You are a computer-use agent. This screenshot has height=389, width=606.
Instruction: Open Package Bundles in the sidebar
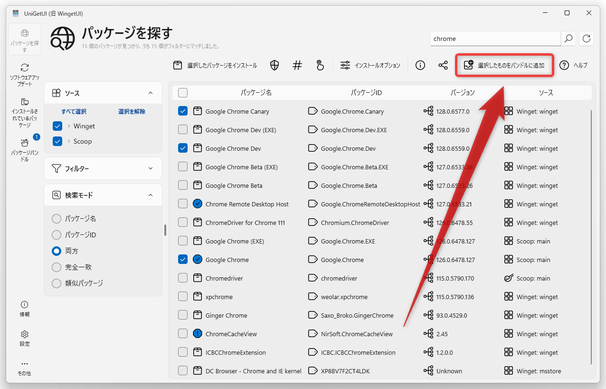tap(24, 149)
